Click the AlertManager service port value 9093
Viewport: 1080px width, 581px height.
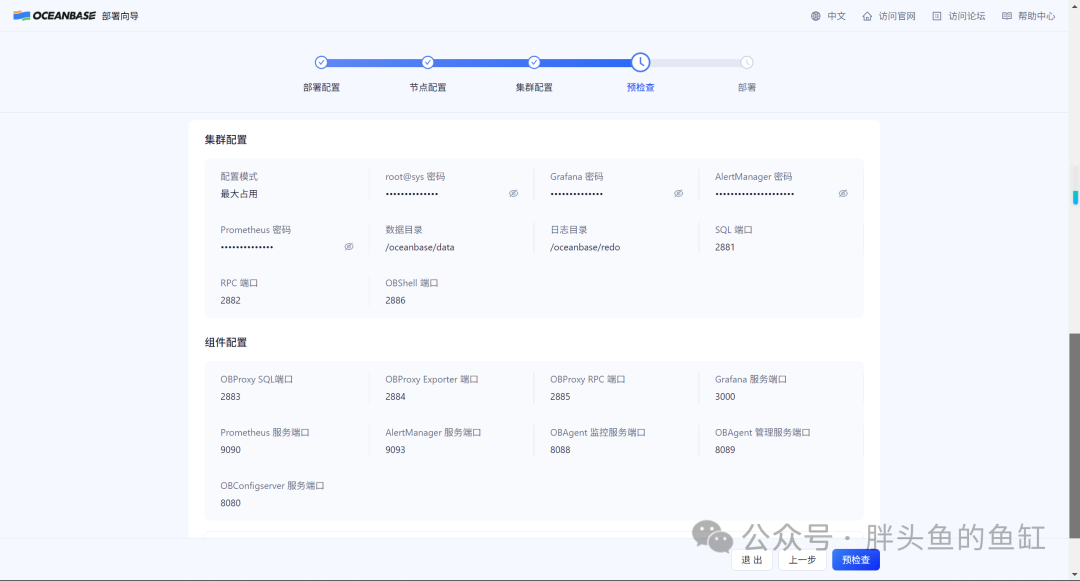[395, 450]
